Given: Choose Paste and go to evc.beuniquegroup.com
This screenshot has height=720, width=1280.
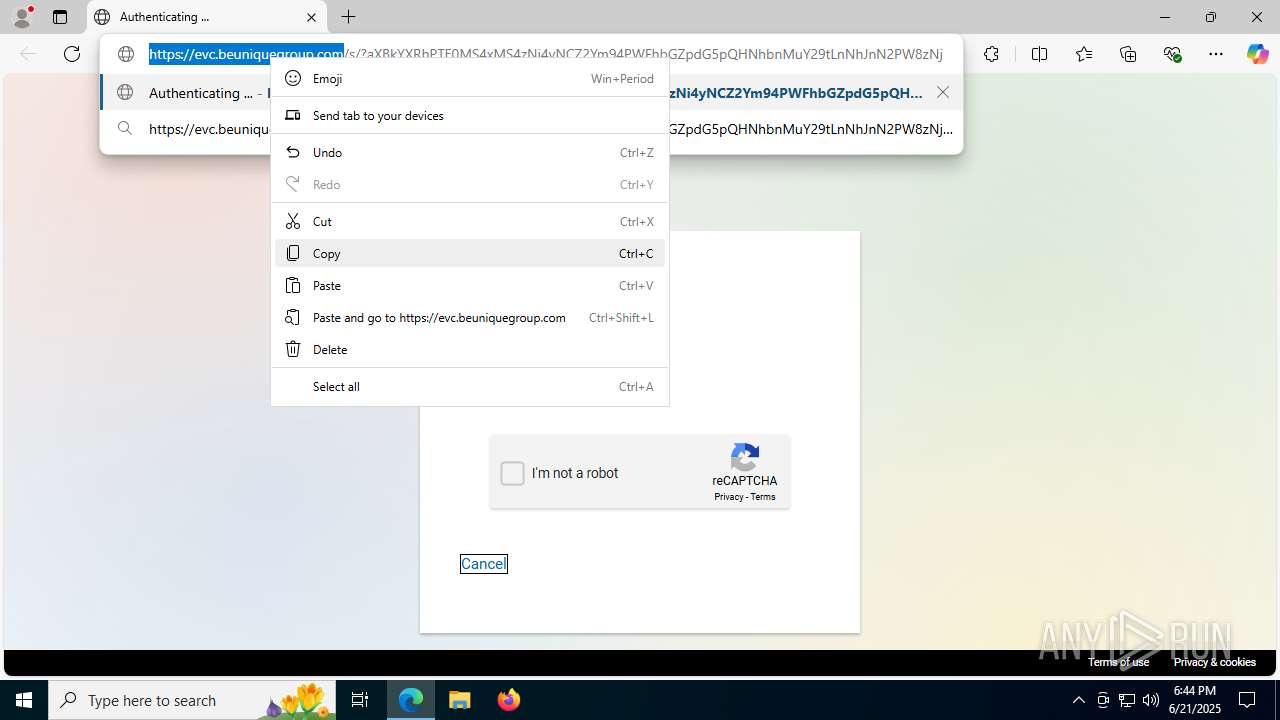Looking at the screenshot, I should point(470,317).
